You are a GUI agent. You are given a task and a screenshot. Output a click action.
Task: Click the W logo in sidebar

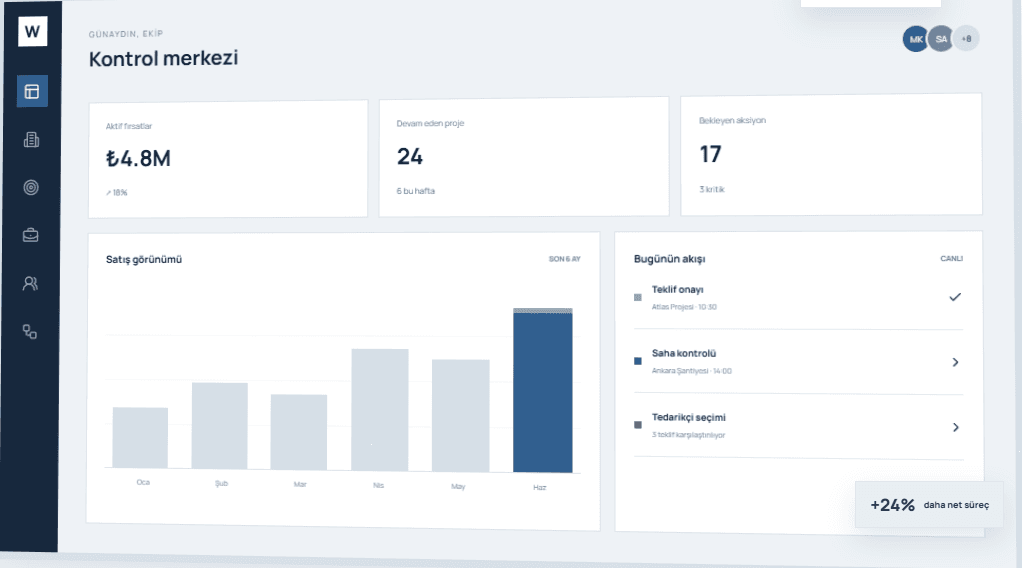(x=33, y=31)
